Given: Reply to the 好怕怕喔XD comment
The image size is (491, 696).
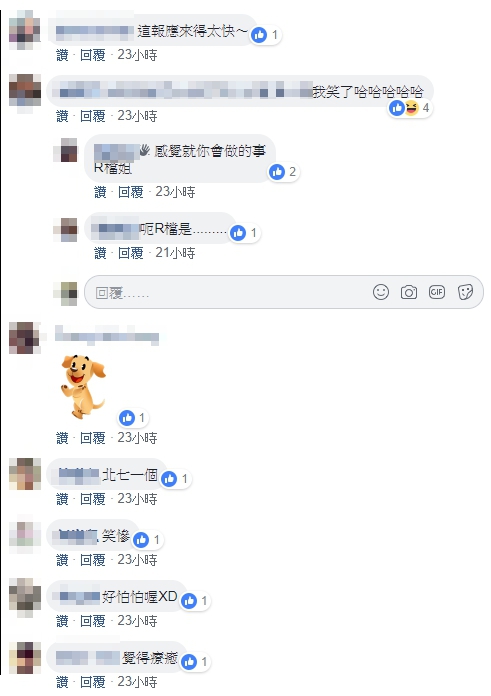Looking at the screenshot, I should pyautogui.click(x=92, y=621).
